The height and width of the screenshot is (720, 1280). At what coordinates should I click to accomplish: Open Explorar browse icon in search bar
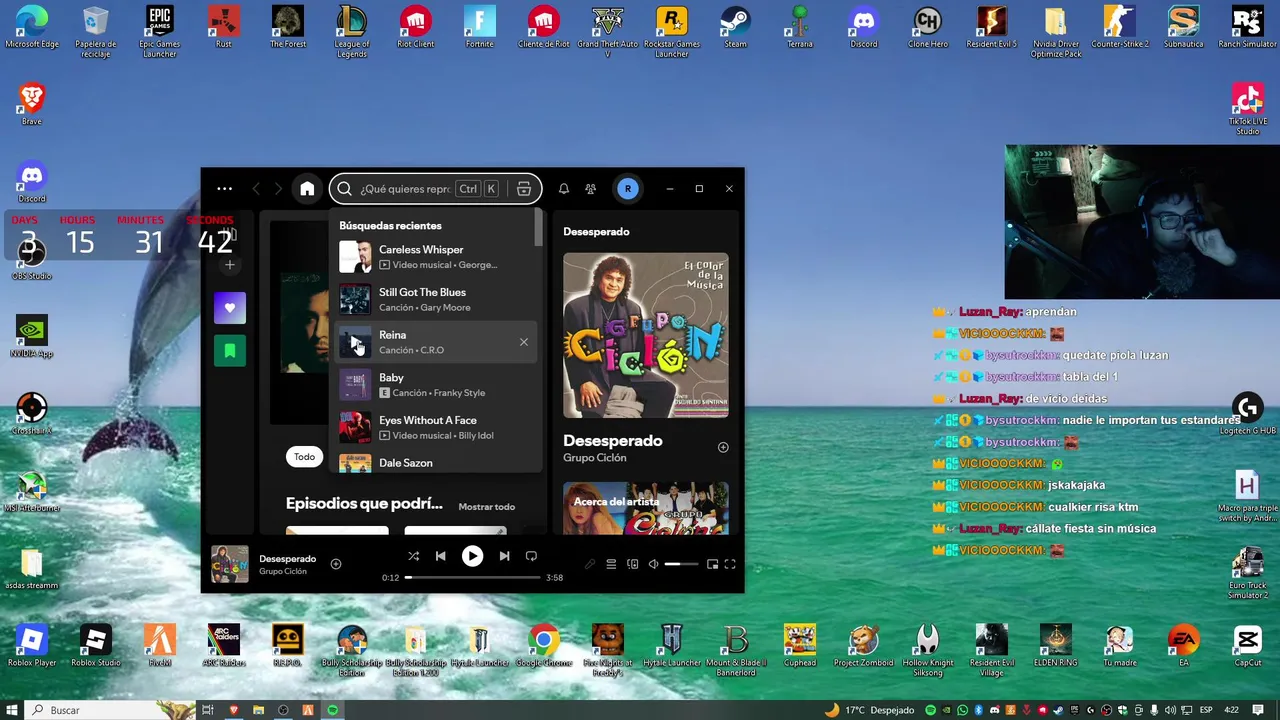click(523, 189)
